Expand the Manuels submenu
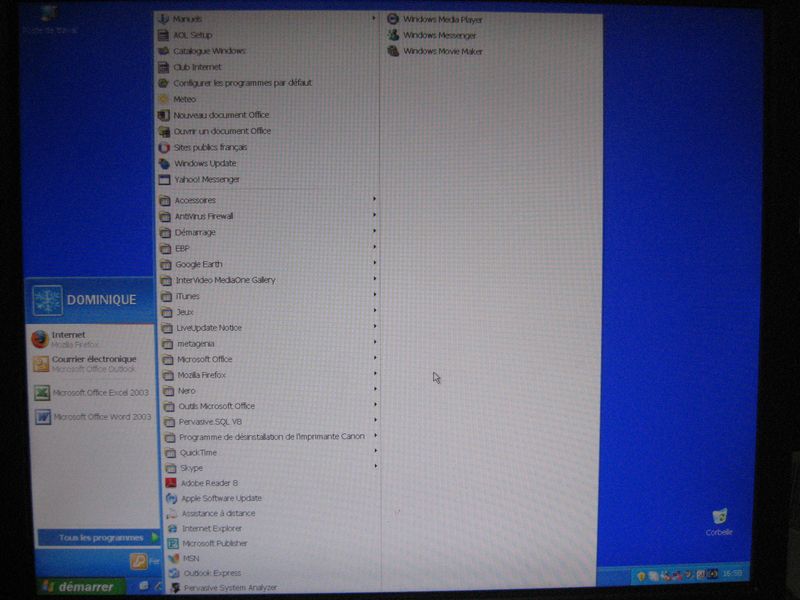This screenshot has width=800, height=600. [x=268, y=19]
